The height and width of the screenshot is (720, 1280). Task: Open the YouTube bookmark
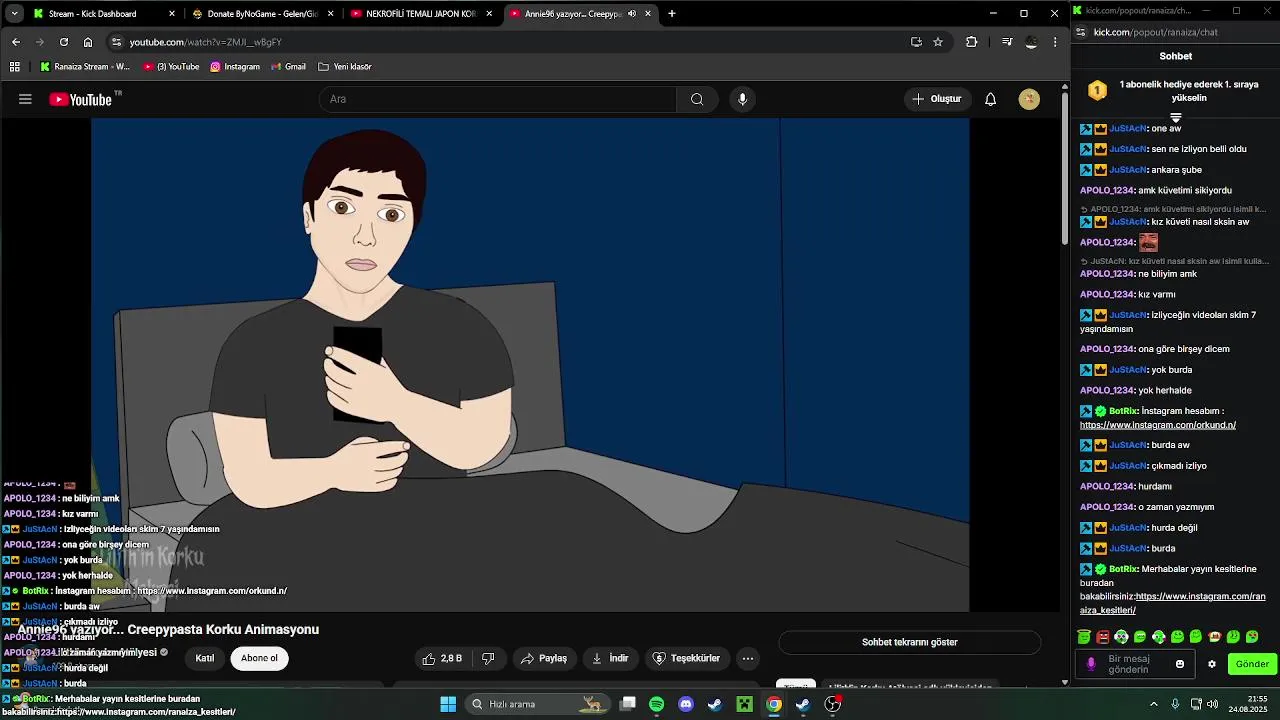pyautogui.click(x=171, y=67)
